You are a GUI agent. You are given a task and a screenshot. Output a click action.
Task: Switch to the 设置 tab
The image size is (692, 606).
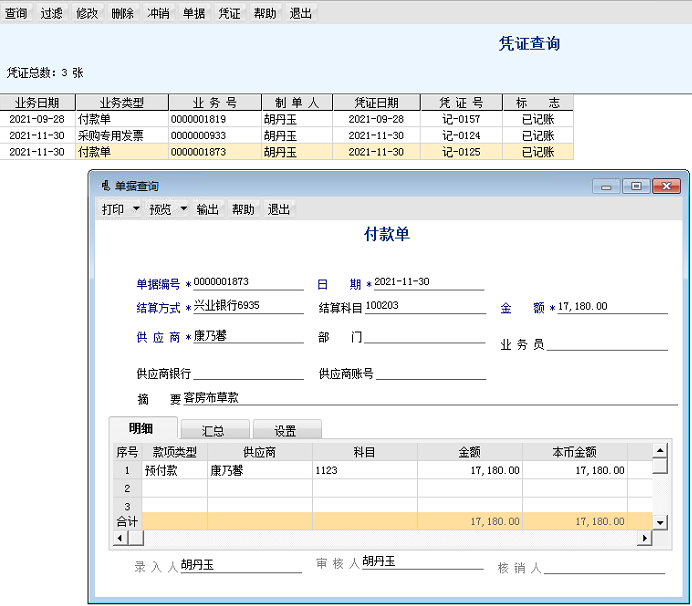point(287,430)
